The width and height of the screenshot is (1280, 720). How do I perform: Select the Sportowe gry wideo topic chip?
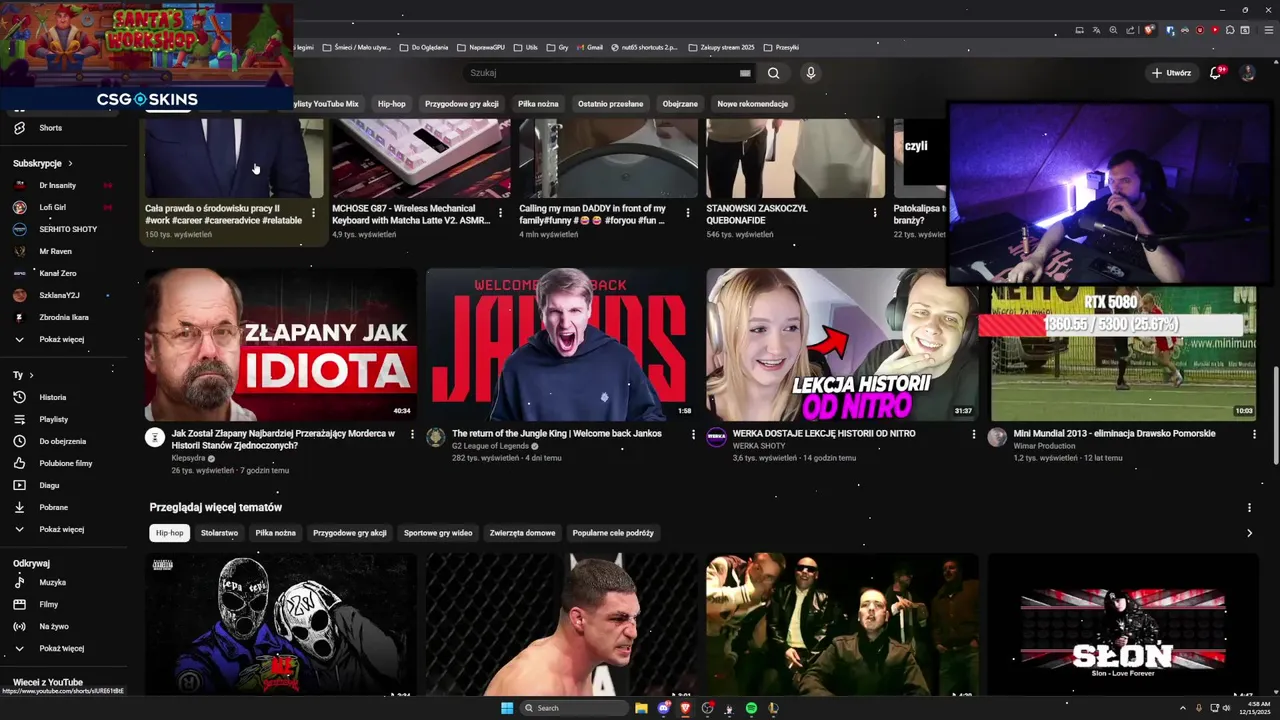[x=438, y=533]
